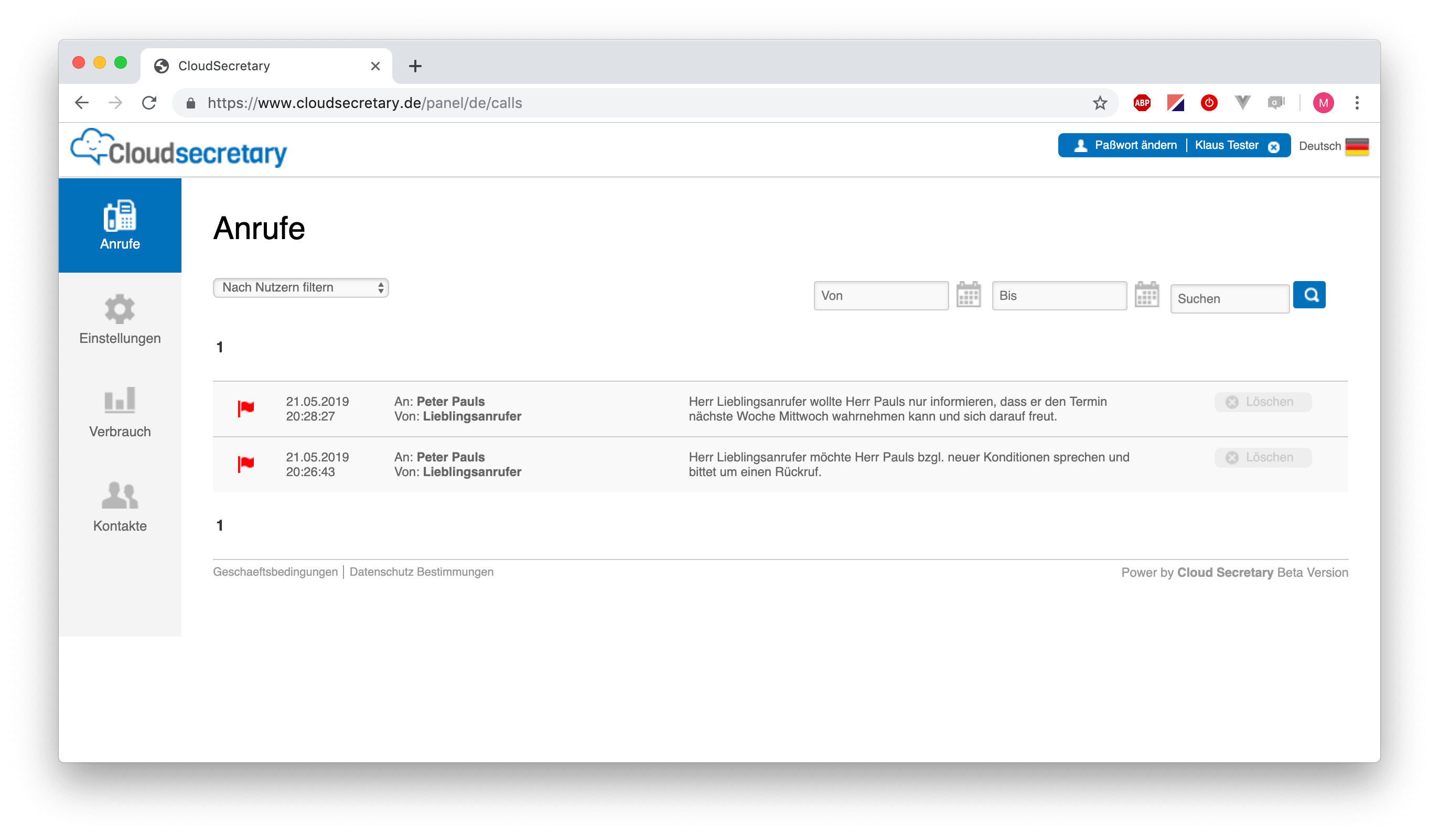Toggle the red flag on the 20:26:43 call
The height and width of the screenshot is (840, 1439).
246,464
